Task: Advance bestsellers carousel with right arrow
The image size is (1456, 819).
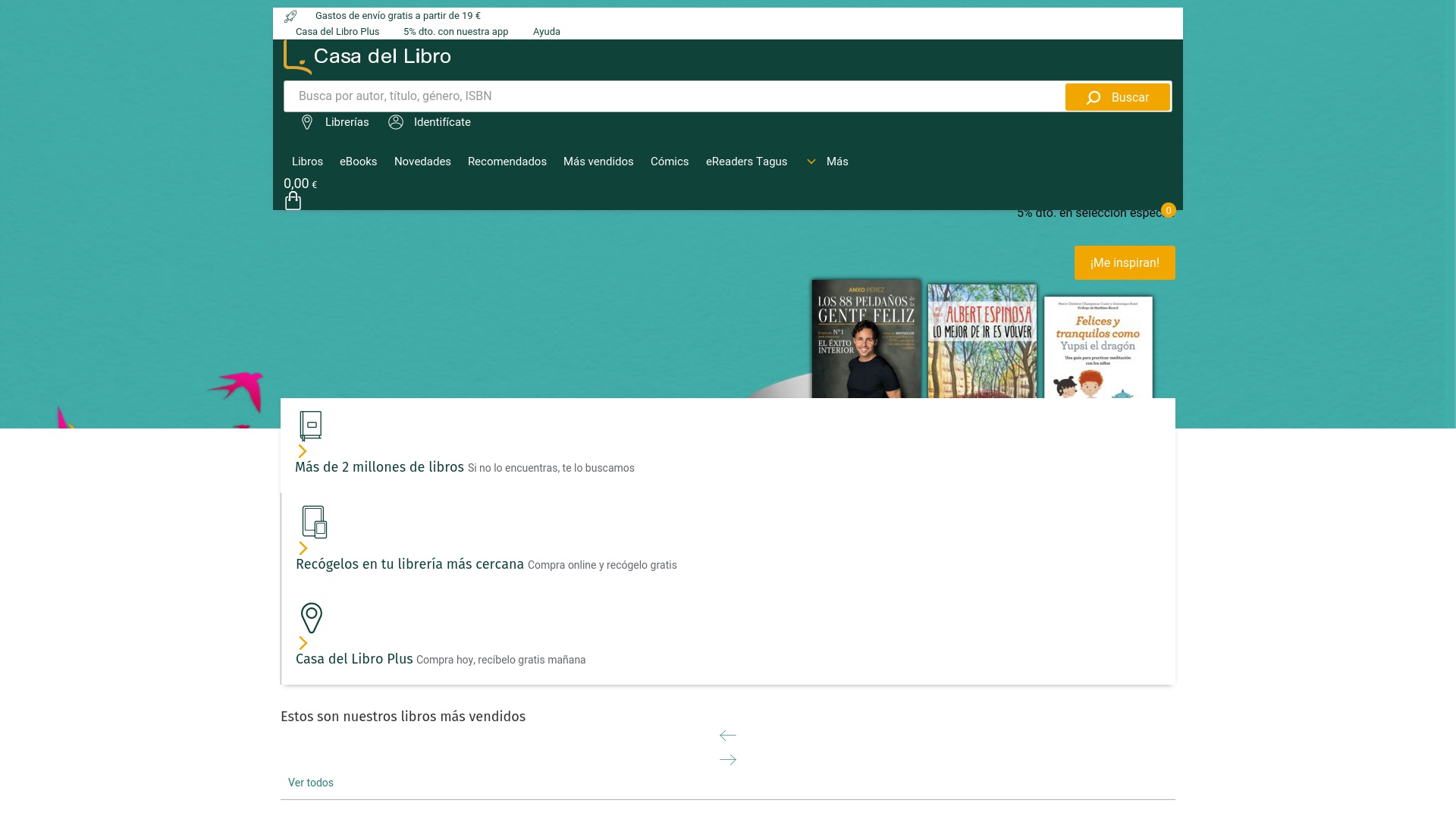Action: [x=727, y=760]
